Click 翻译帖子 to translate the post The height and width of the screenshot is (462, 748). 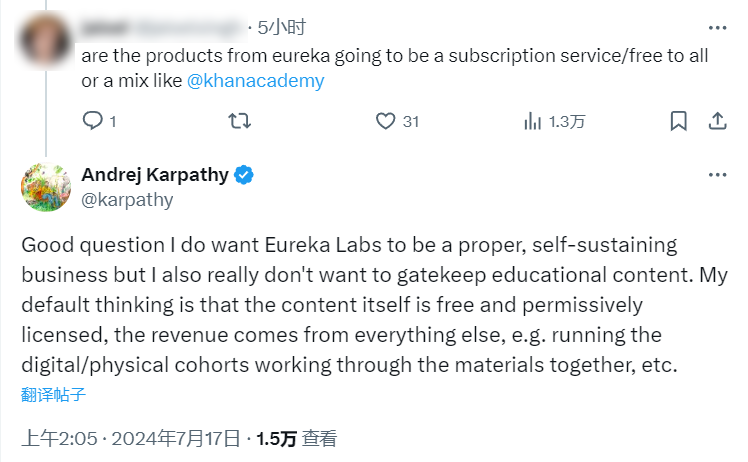(x=53, y=393)
